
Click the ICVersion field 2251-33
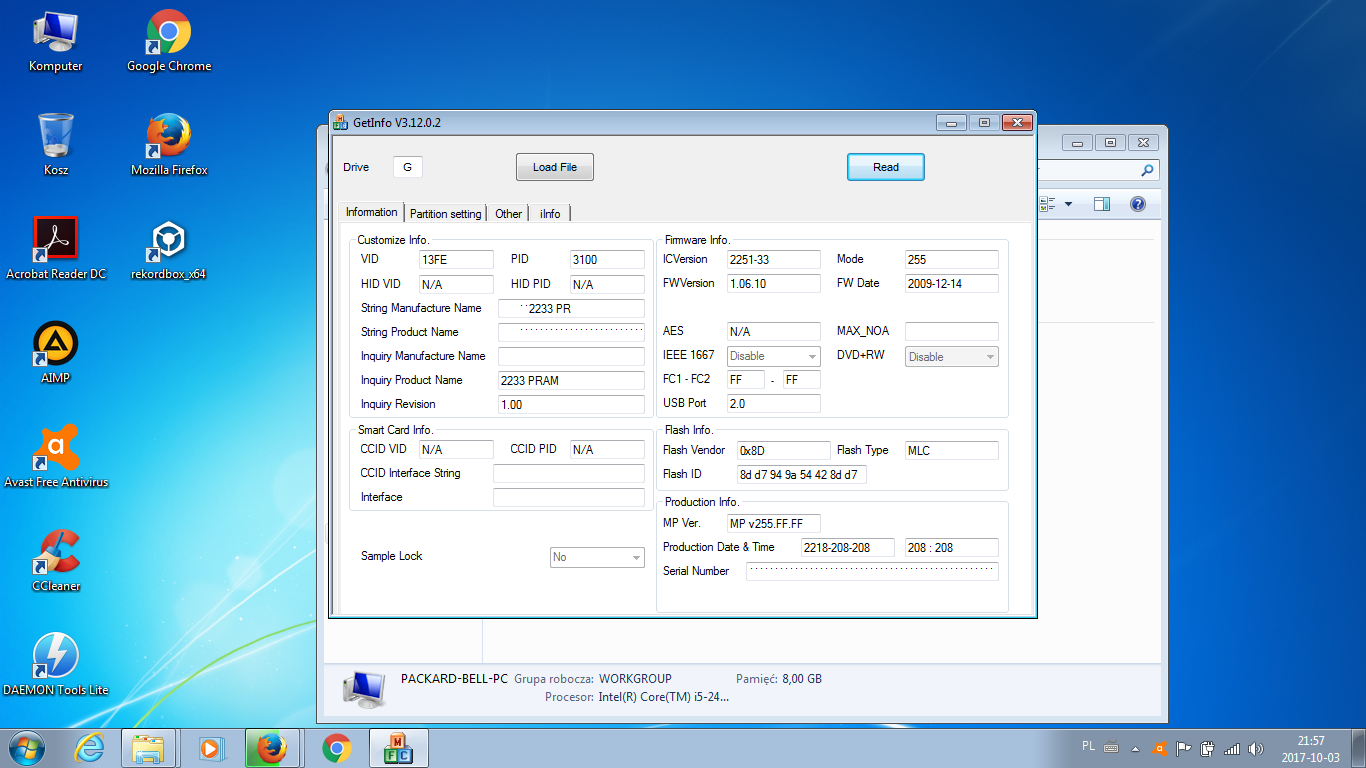coord(774,259)
